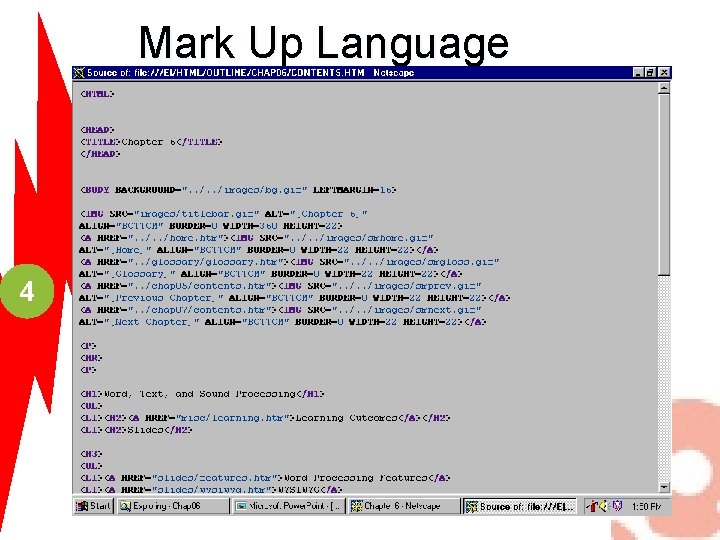Click the Start button Windows logo
Viewport: 720px width, 540px height.
tap(82, 506)
